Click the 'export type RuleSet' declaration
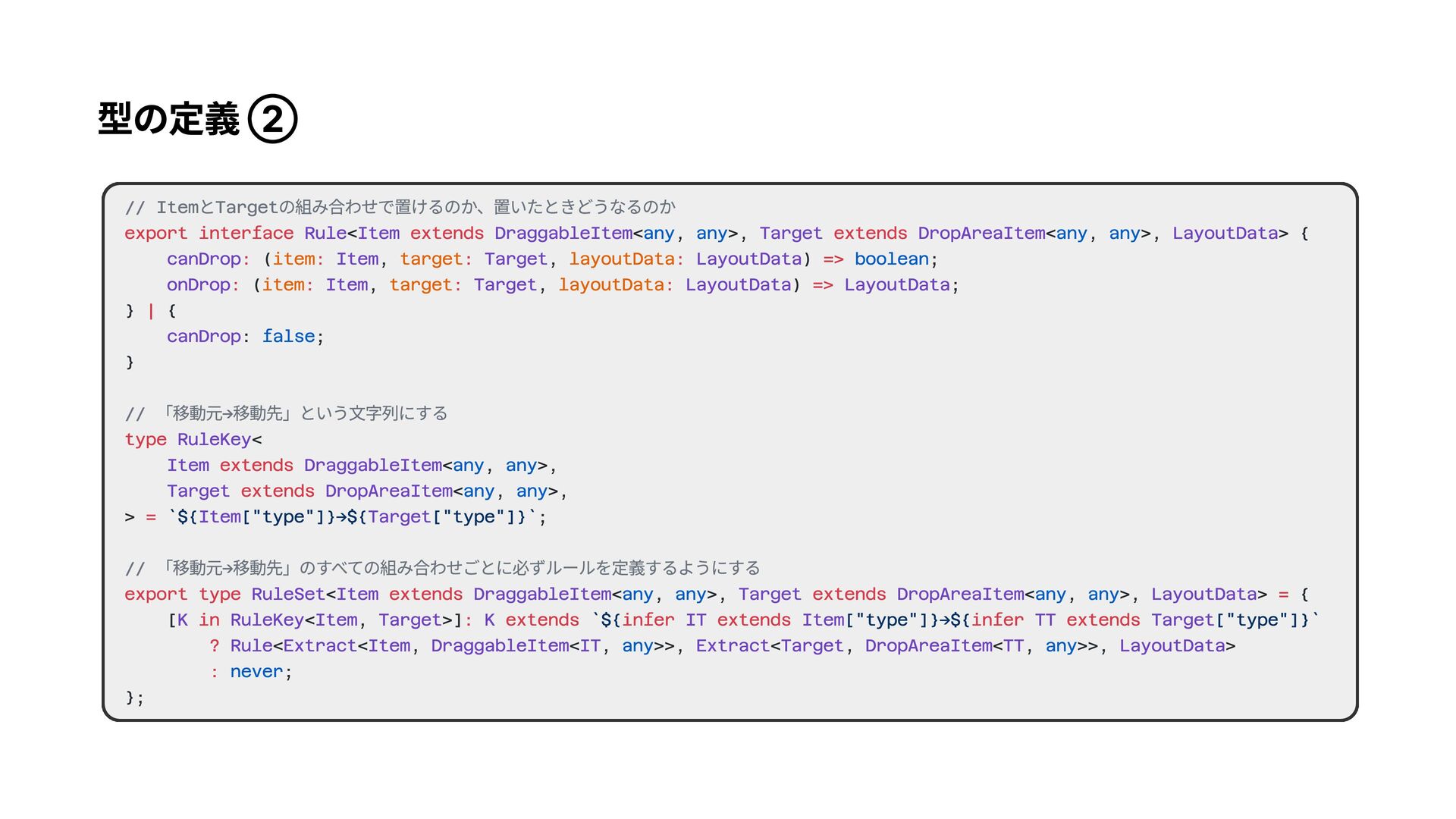 225,595
